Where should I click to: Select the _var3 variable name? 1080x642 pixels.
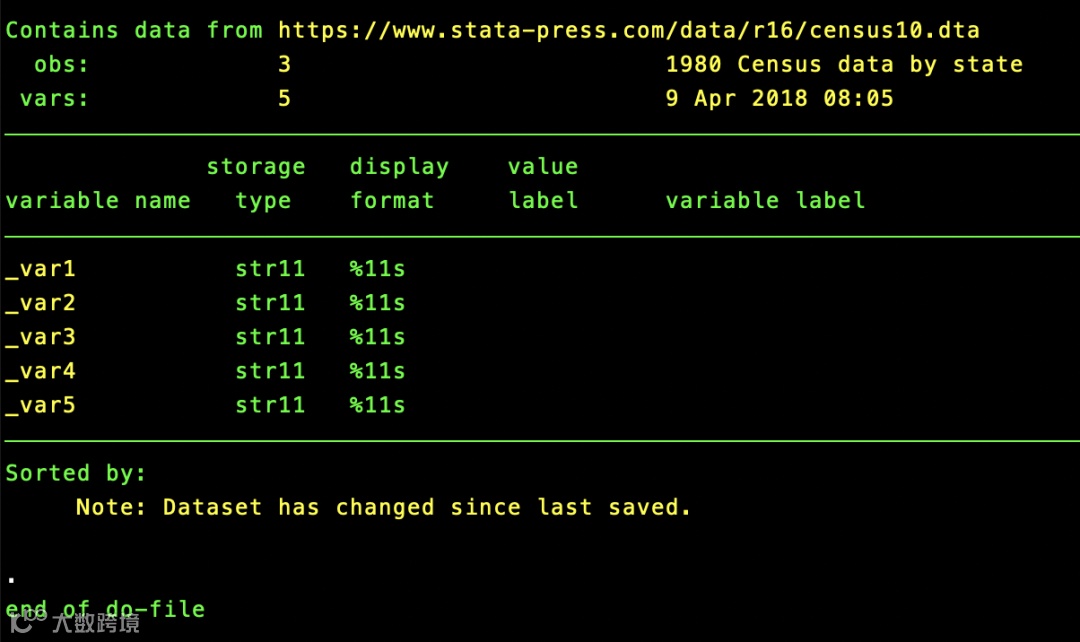[x=40, y=338]
